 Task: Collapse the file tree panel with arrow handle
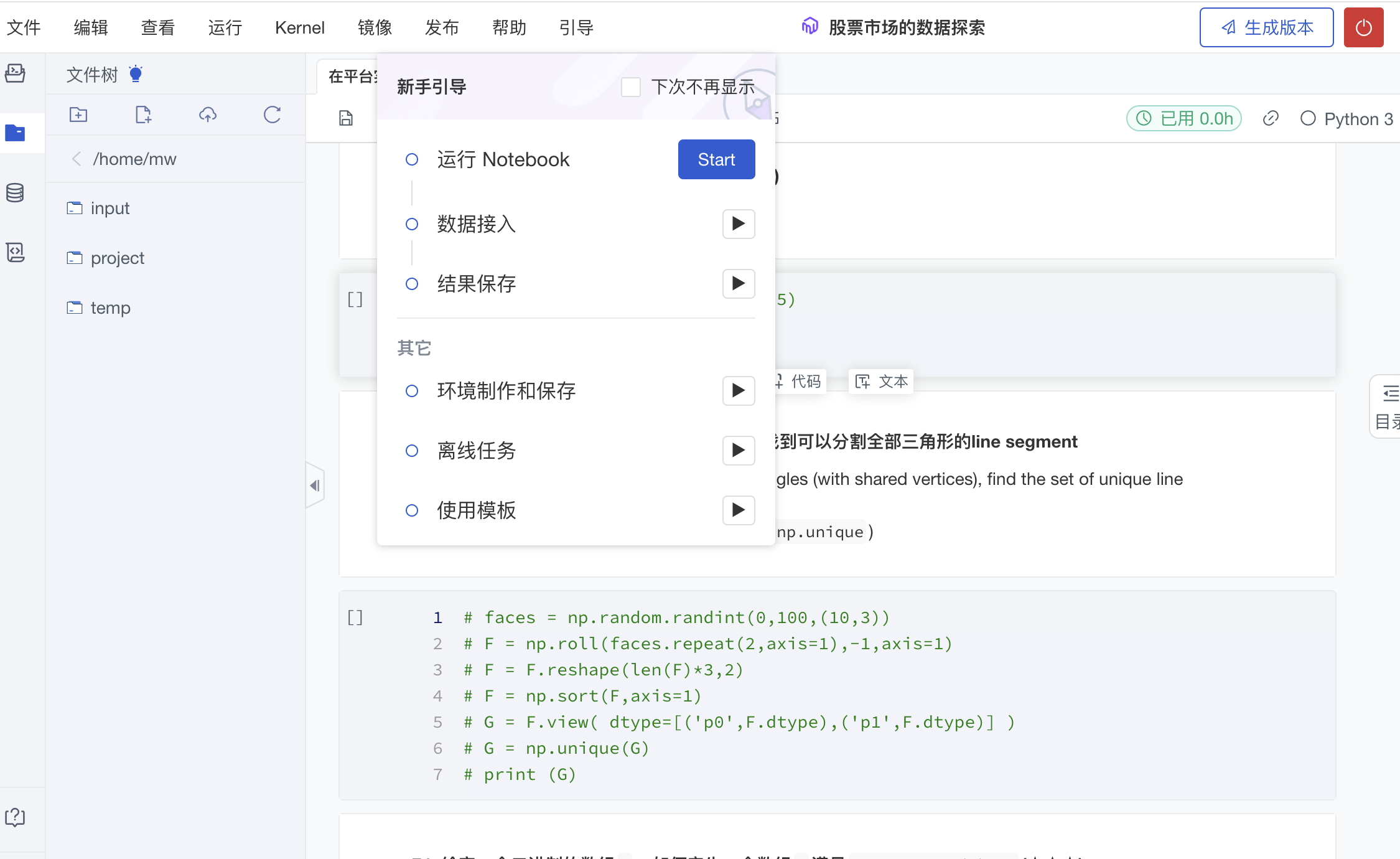pyautogui.click(x=315, y=486)
